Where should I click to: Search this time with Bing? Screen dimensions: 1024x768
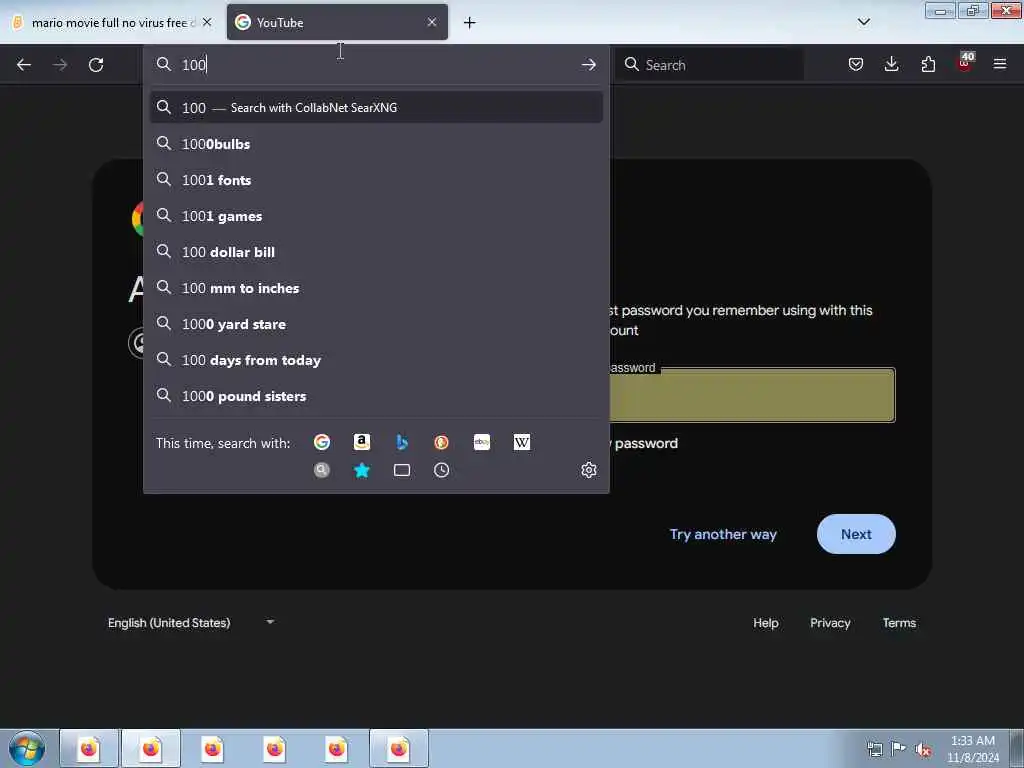(x=402, y=442)
